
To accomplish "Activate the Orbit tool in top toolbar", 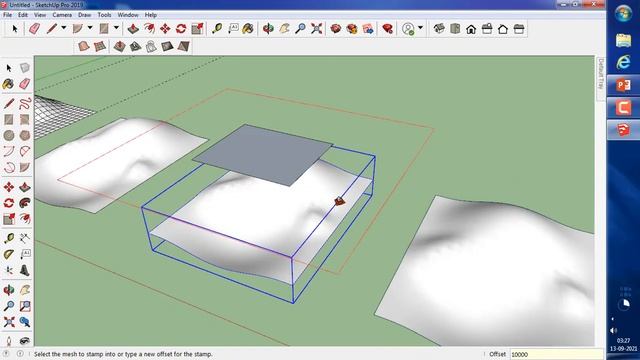I will pyautogui.click(x=268, y=29).
